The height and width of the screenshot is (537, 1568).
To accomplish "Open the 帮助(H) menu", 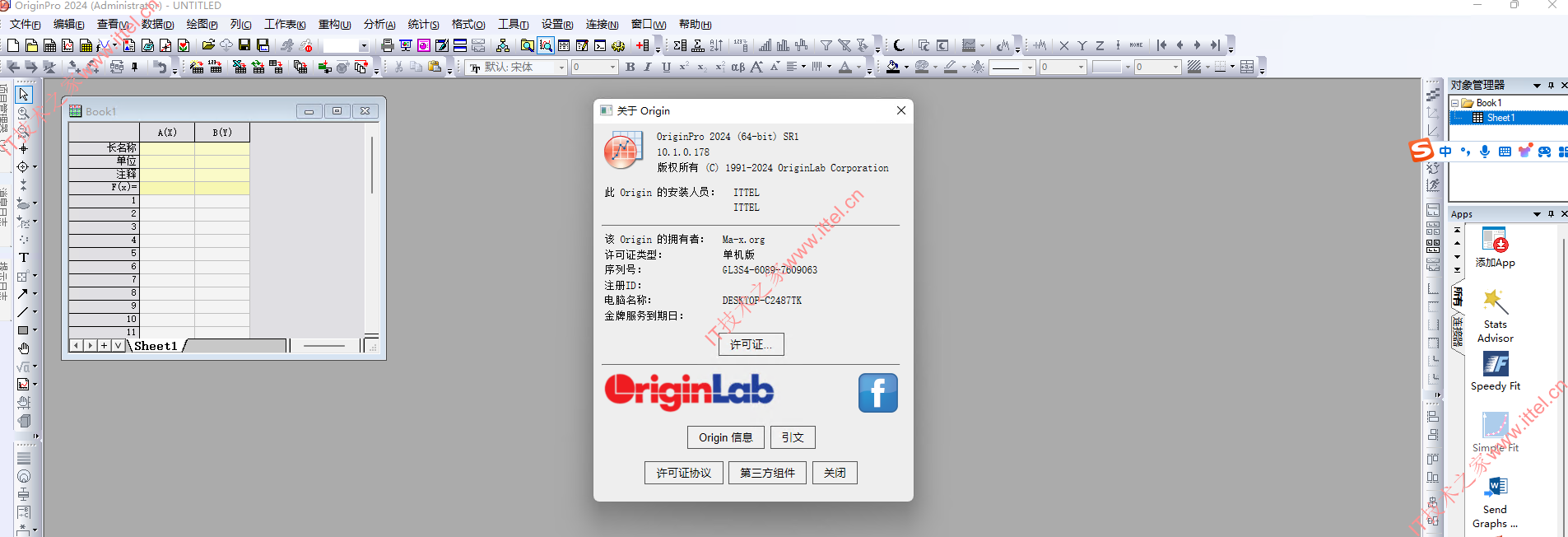I will pos(696,25).
